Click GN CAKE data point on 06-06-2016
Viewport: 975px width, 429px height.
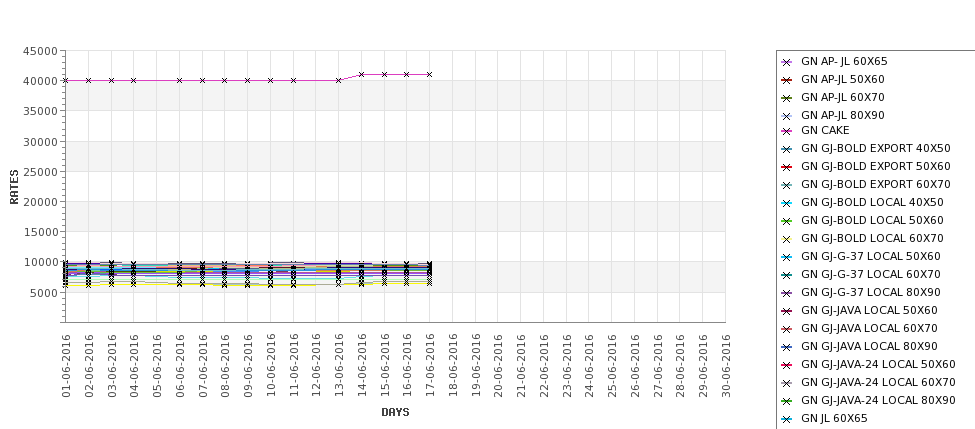179,80
